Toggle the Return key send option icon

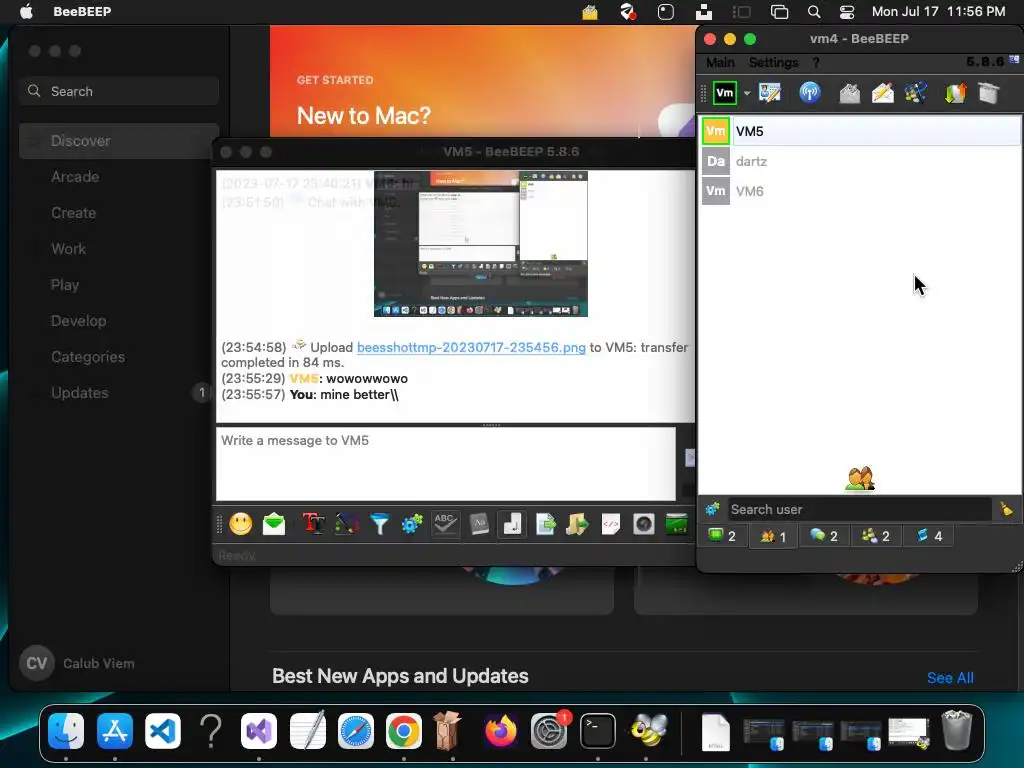[513, 524]
